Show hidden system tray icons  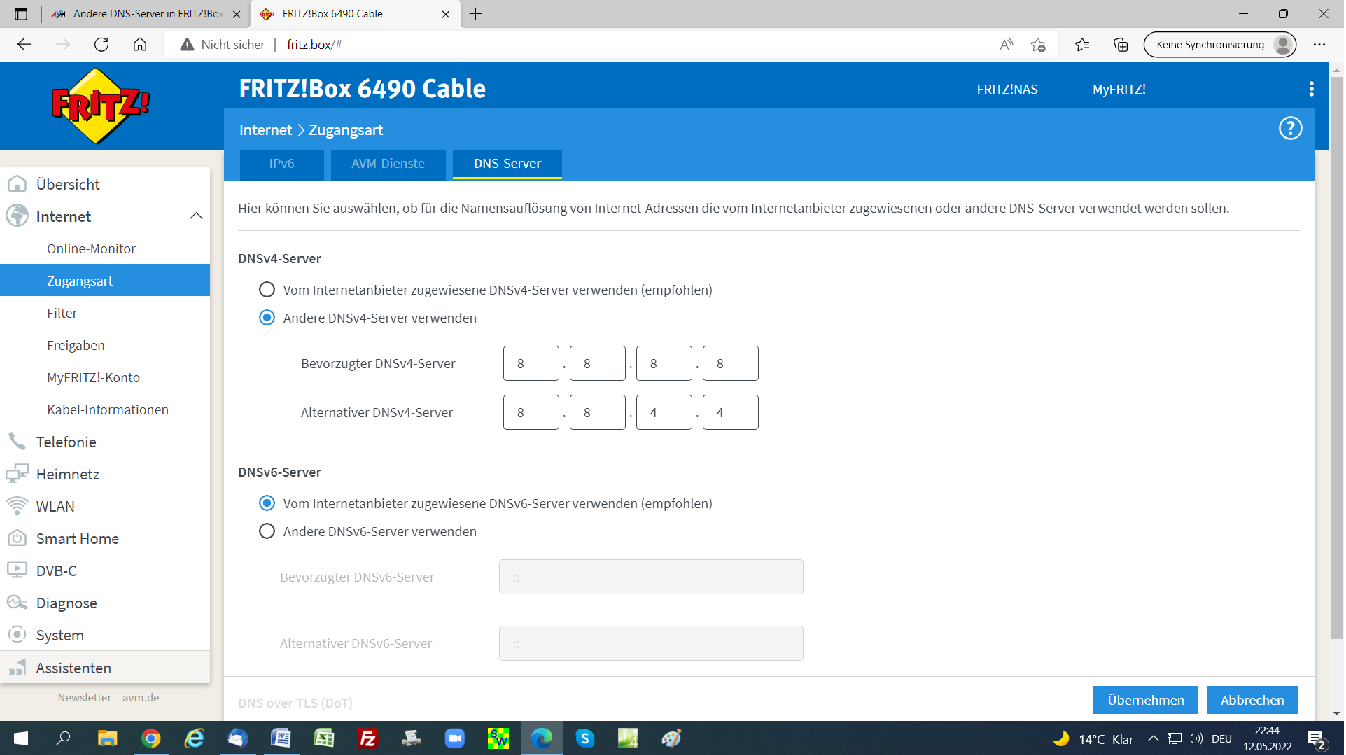pos(1154,739)
